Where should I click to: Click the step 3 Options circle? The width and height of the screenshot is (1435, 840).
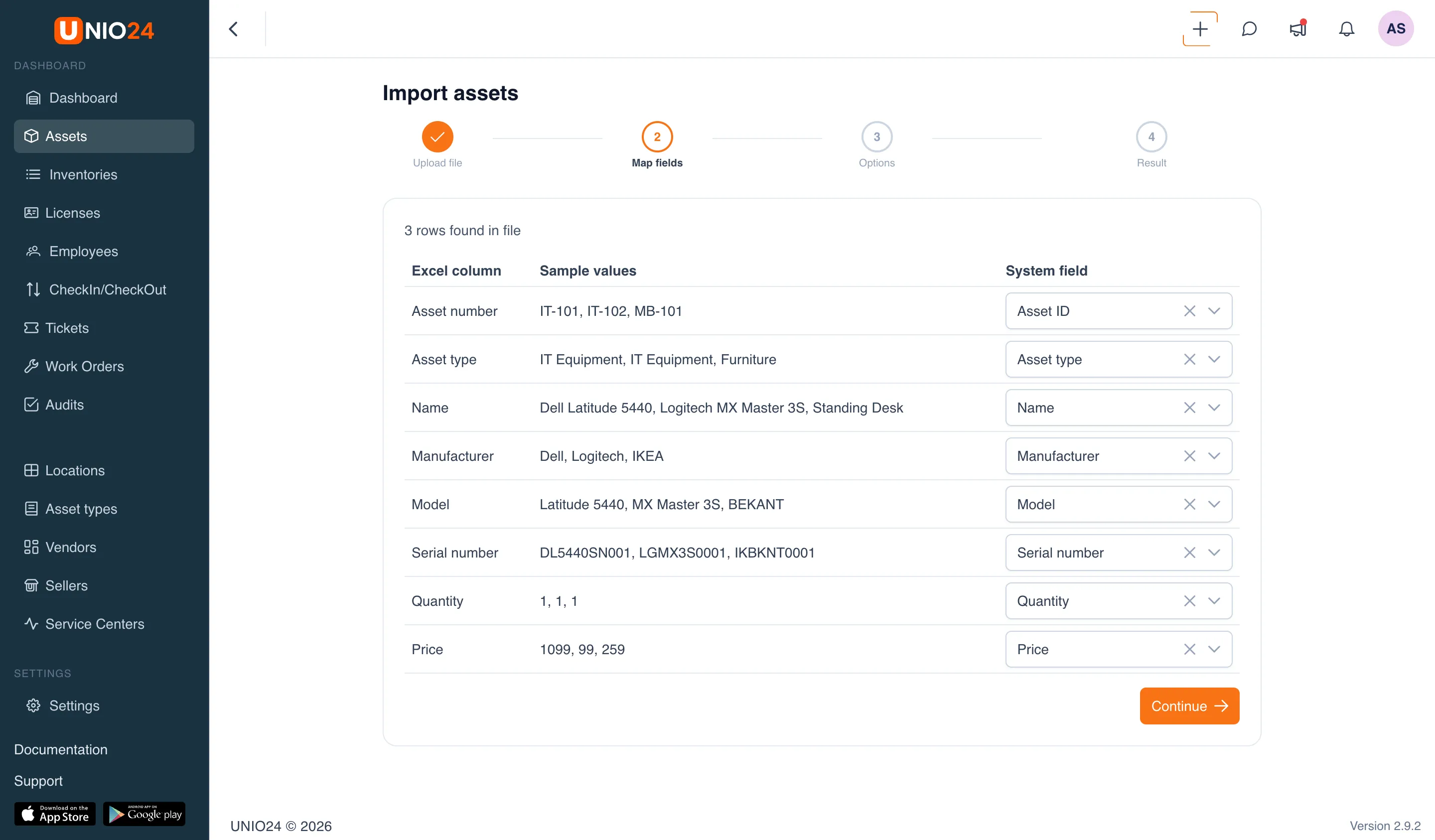(877, 137)
